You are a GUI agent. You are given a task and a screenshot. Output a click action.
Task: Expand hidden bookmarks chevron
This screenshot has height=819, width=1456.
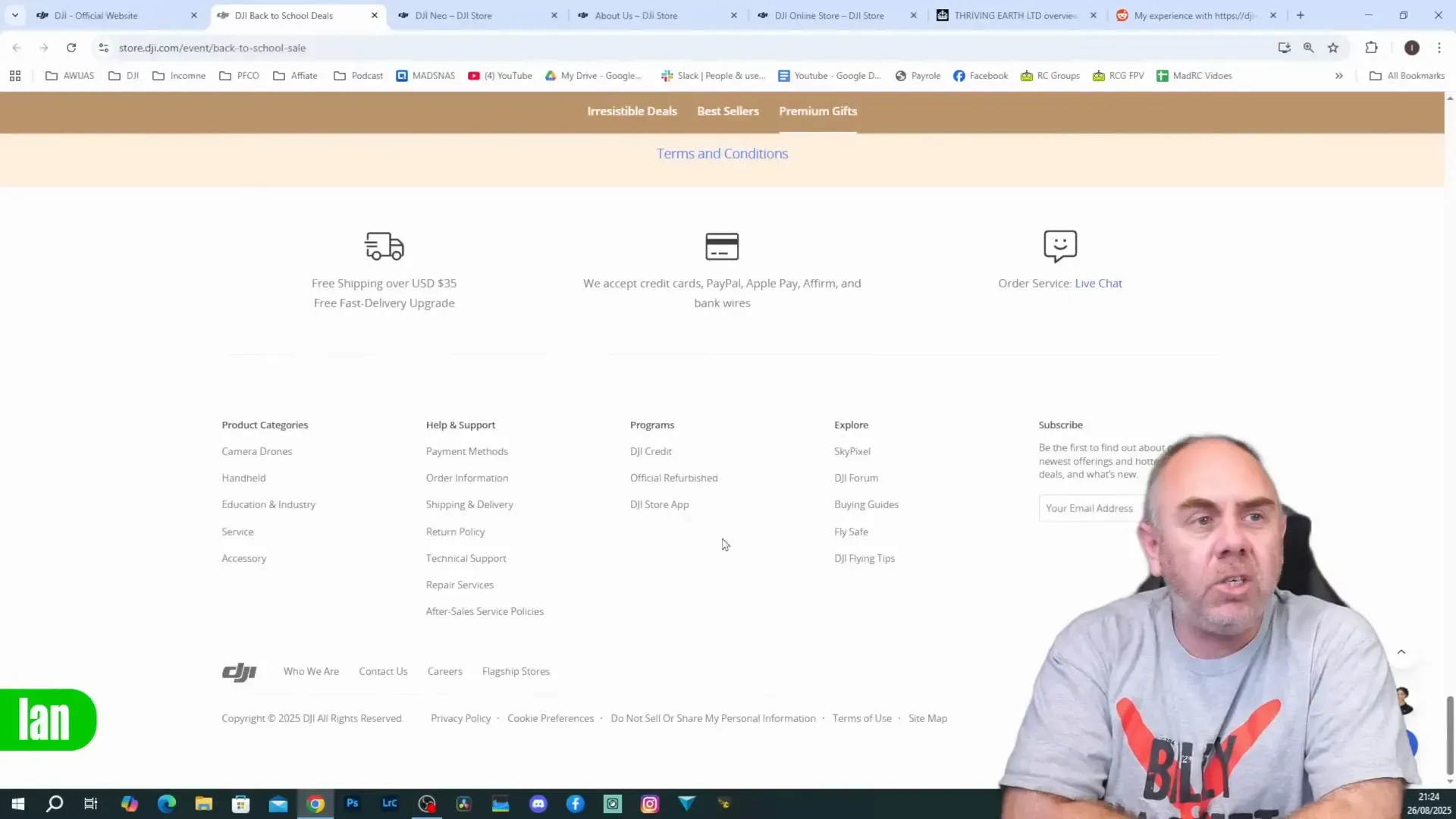tap(1339, 76)
